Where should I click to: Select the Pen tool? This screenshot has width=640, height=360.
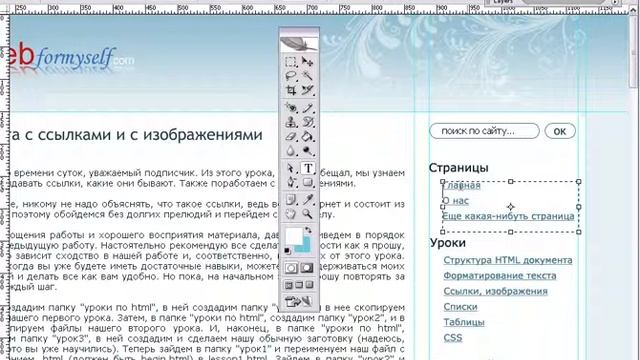pos(291,182)
